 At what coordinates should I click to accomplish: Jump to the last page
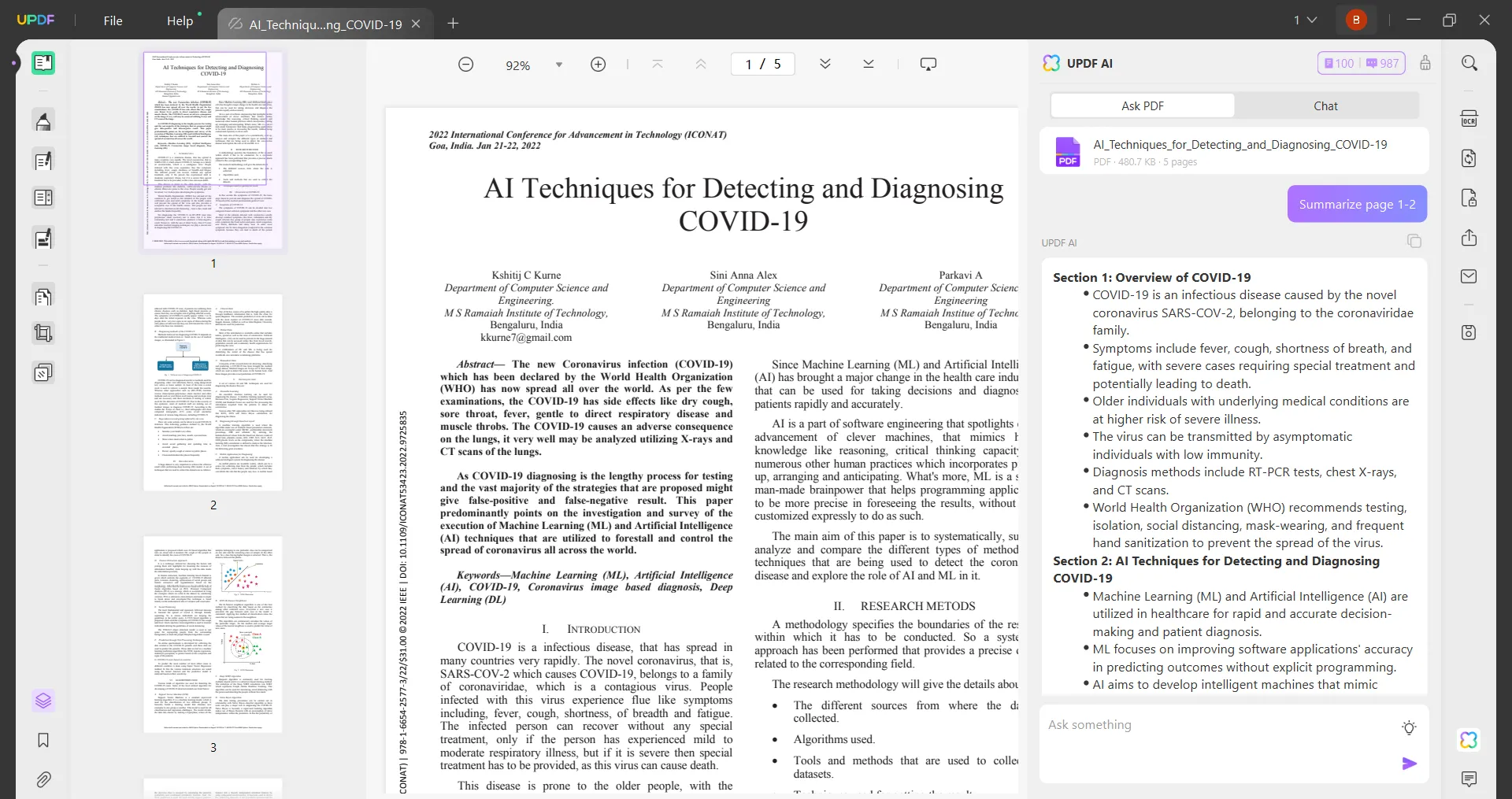[869, 64]
